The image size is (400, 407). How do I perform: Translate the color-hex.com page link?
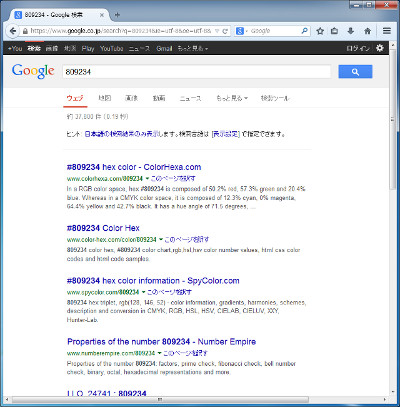[187, 239]
